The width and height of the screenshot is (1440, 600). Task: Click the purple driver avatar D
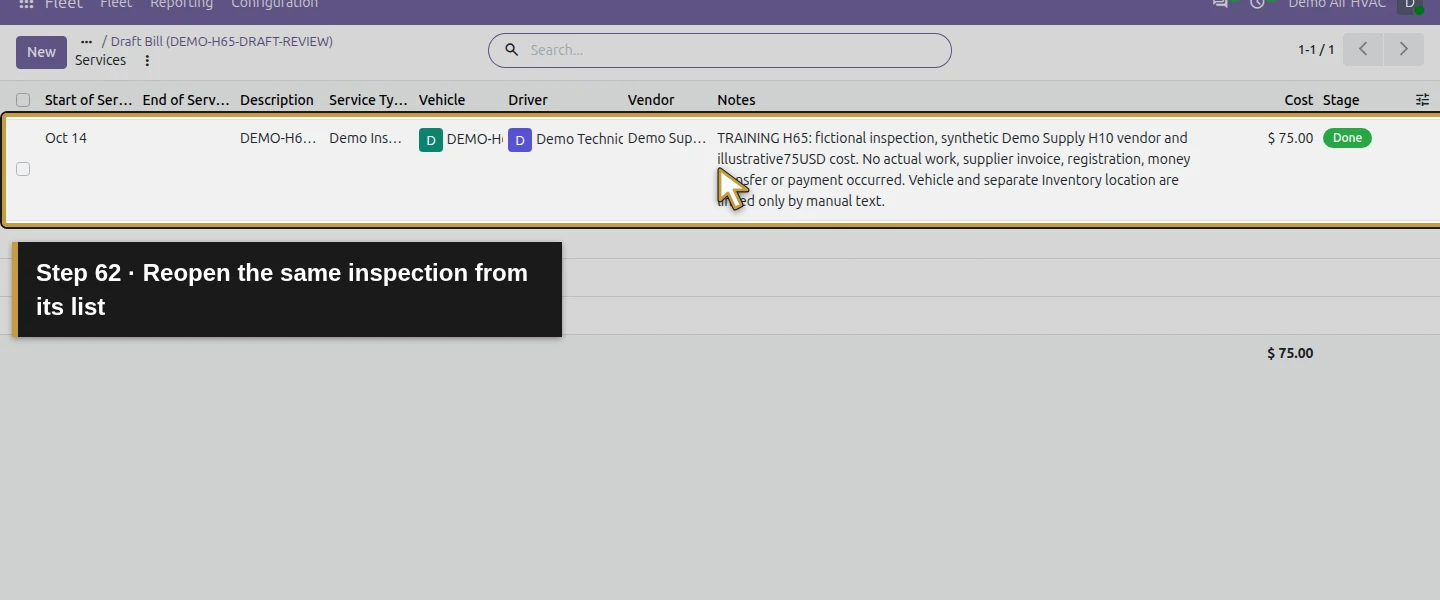(x=520, y=140)
